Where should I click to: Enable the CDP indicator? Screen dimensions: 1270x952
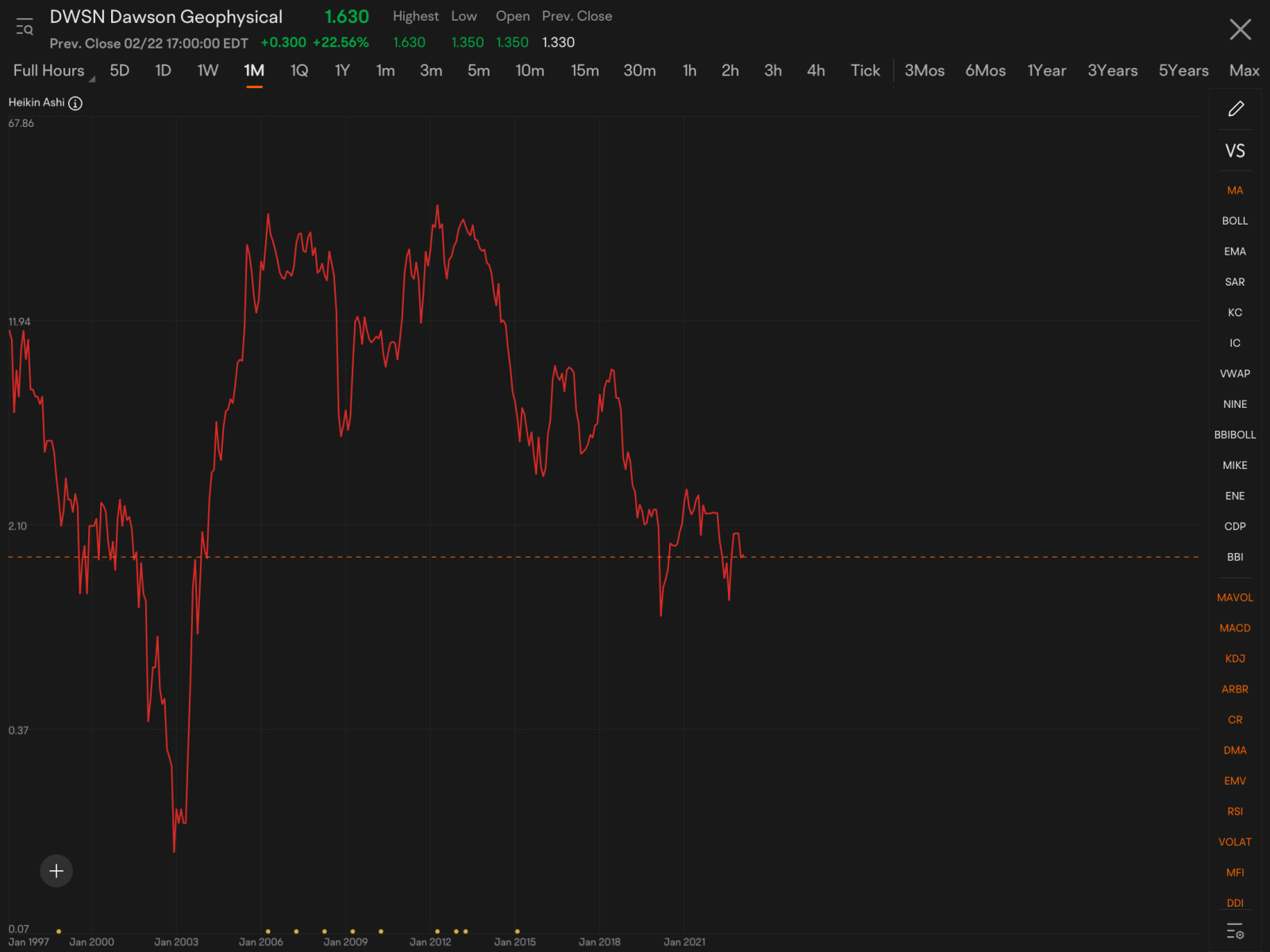coord(1235,526)
